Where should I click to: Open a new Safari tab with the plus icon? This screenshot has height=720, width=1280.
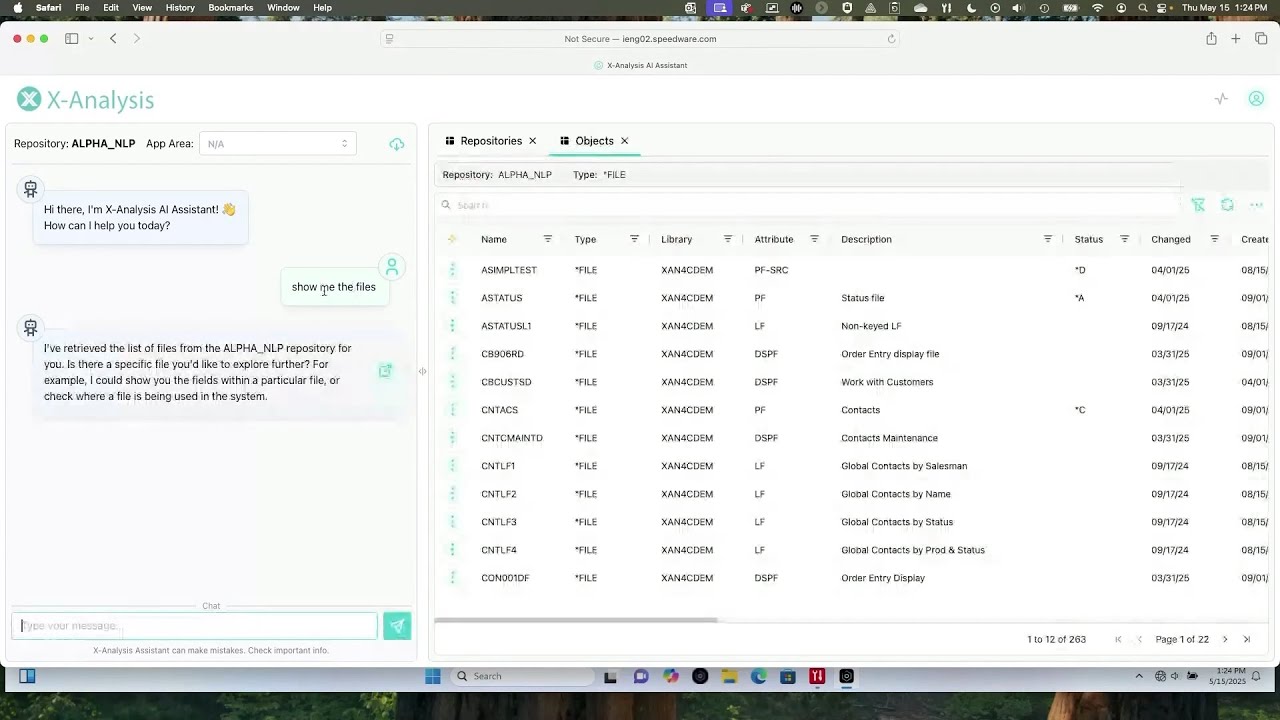click(x=1236, y=39)
